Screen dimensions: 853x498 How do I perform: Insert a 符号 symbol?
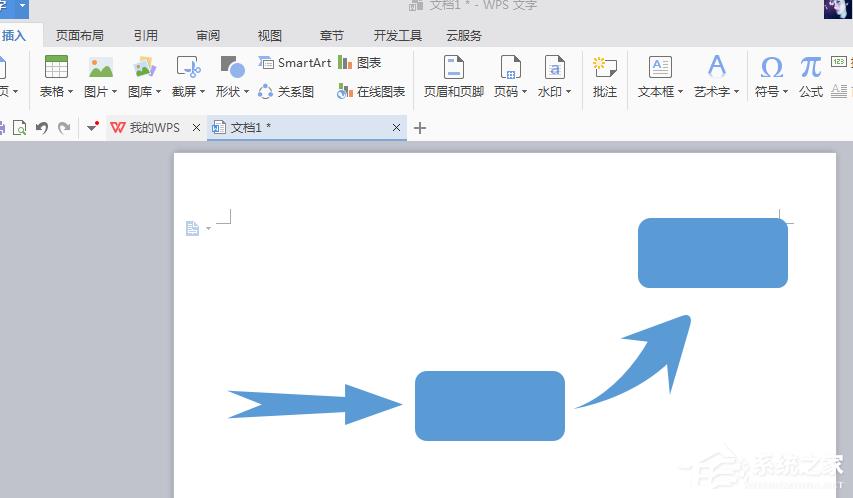pos(771,67)
